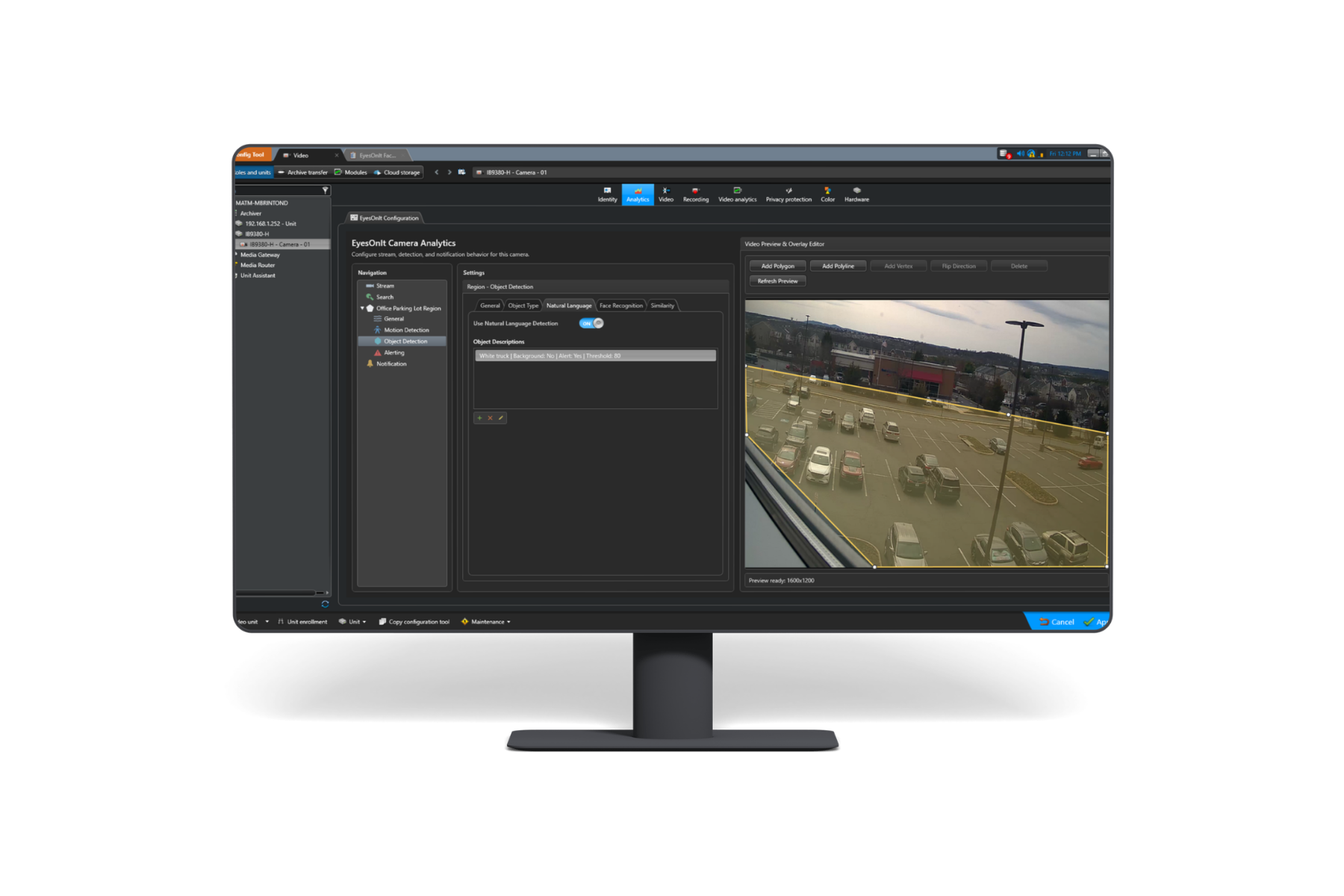Click the green plus add description icon
This screenshot has height=896, width=1344.
[479, 418]
